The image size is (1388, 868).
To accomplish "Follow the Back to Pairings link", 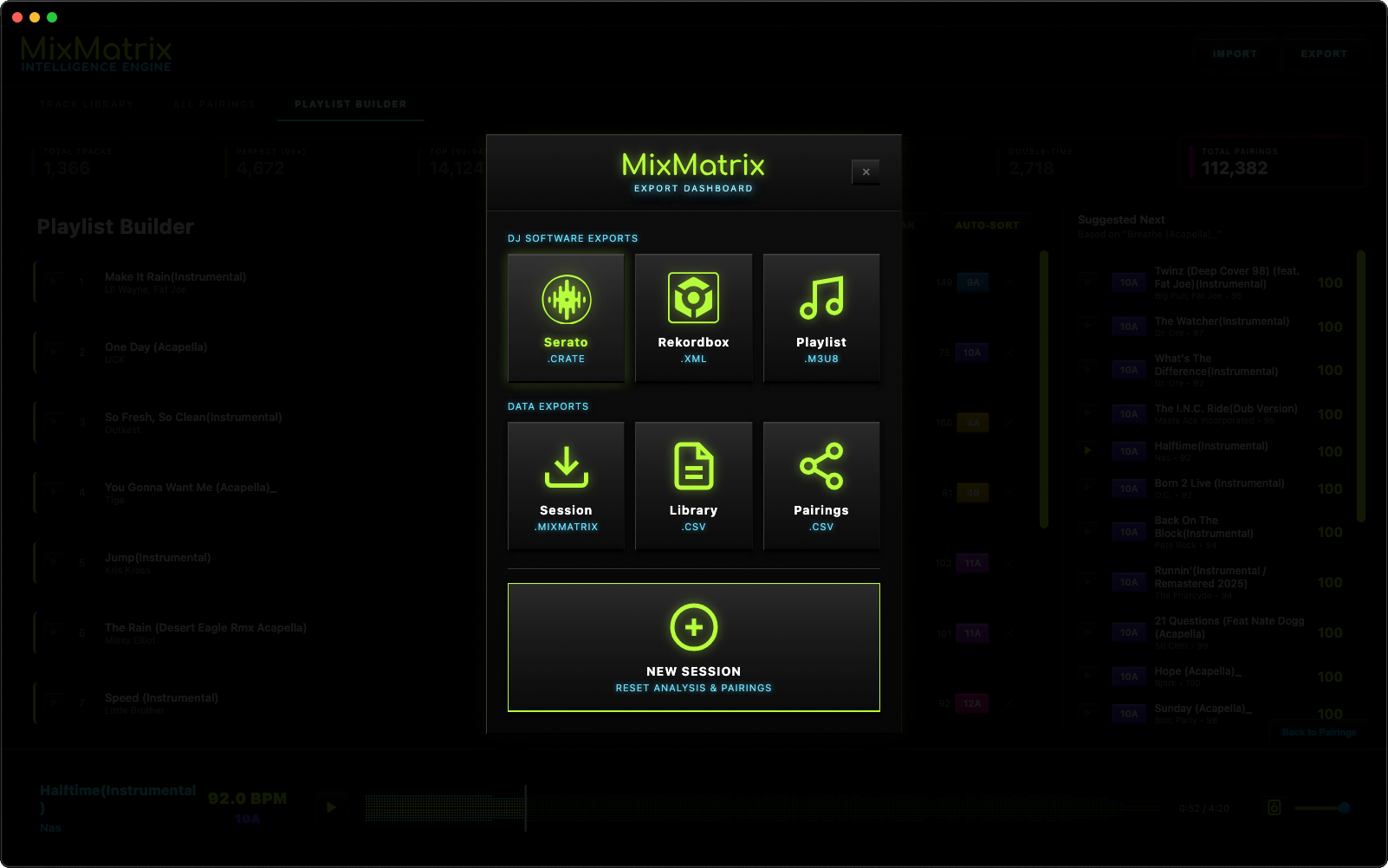I will coord(1318,732).
